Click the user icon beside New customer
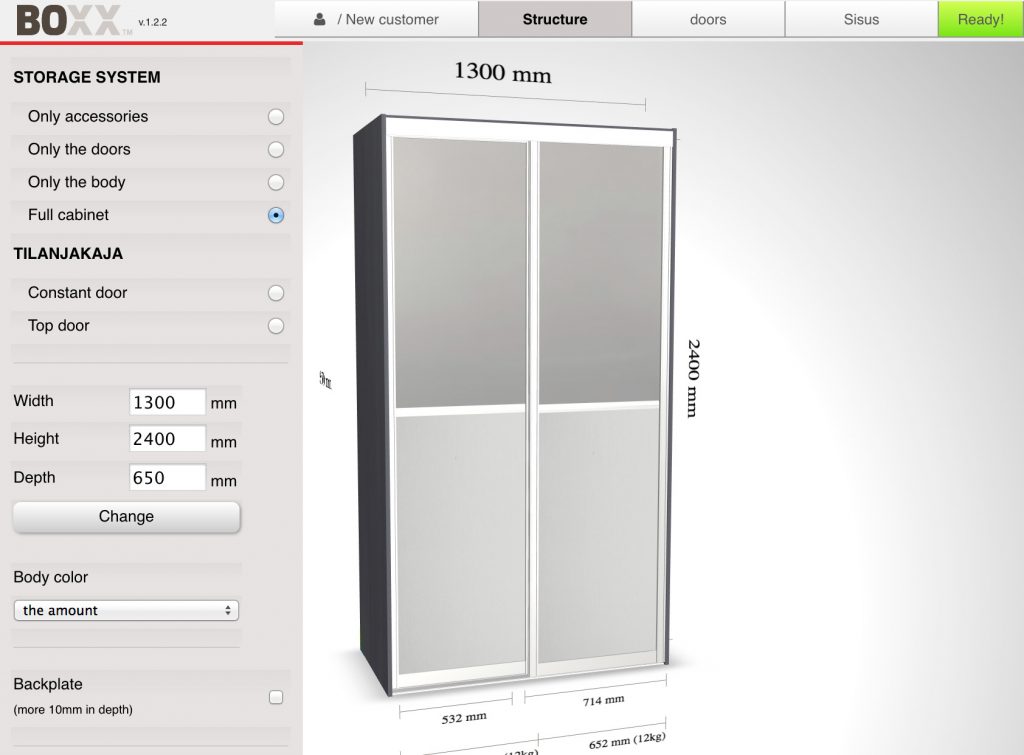The height and width of the screenshot is (755, 1024). click(320, 19)
